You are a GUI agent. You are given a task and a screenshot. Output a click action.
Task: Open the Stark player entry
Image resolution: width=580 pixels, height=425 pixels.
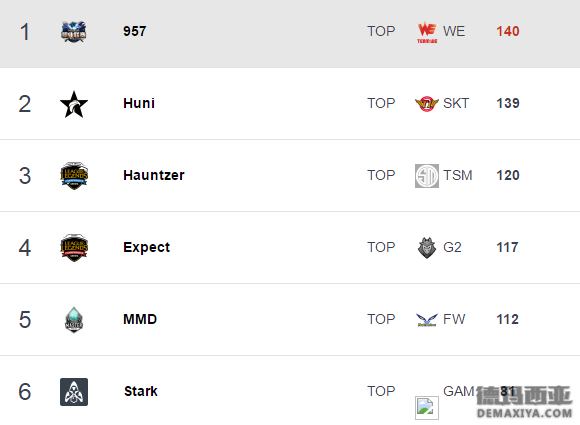click(141, 391)
